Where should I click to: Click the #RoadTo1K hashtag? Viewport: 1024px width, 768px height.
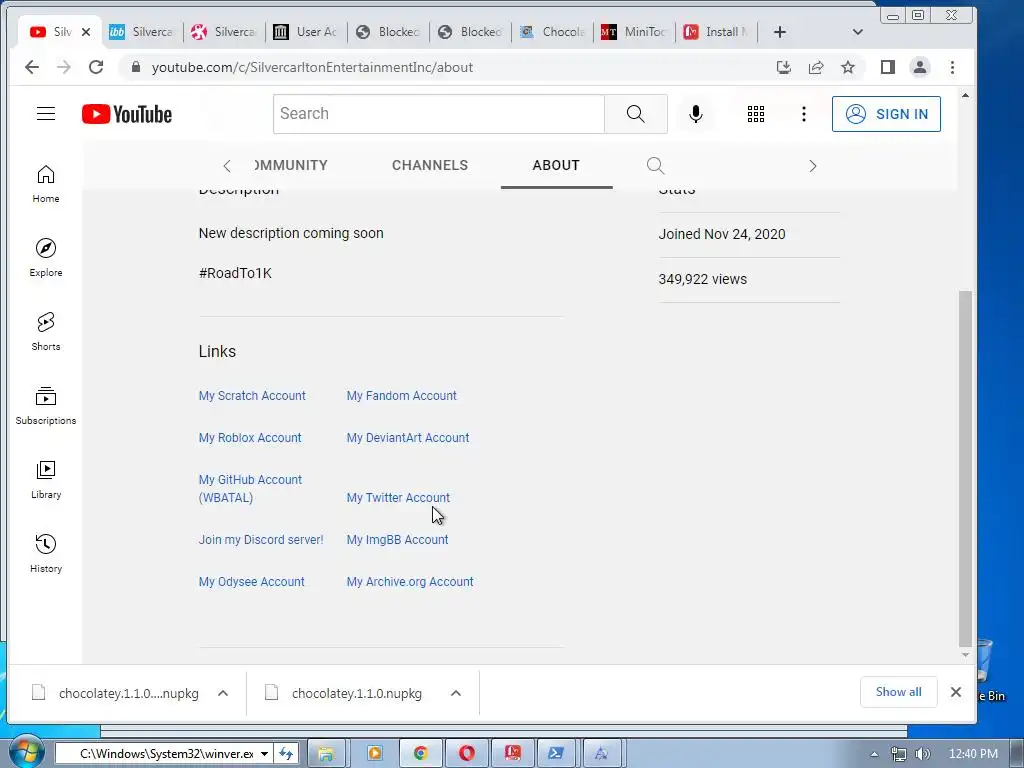click(235, 273)
